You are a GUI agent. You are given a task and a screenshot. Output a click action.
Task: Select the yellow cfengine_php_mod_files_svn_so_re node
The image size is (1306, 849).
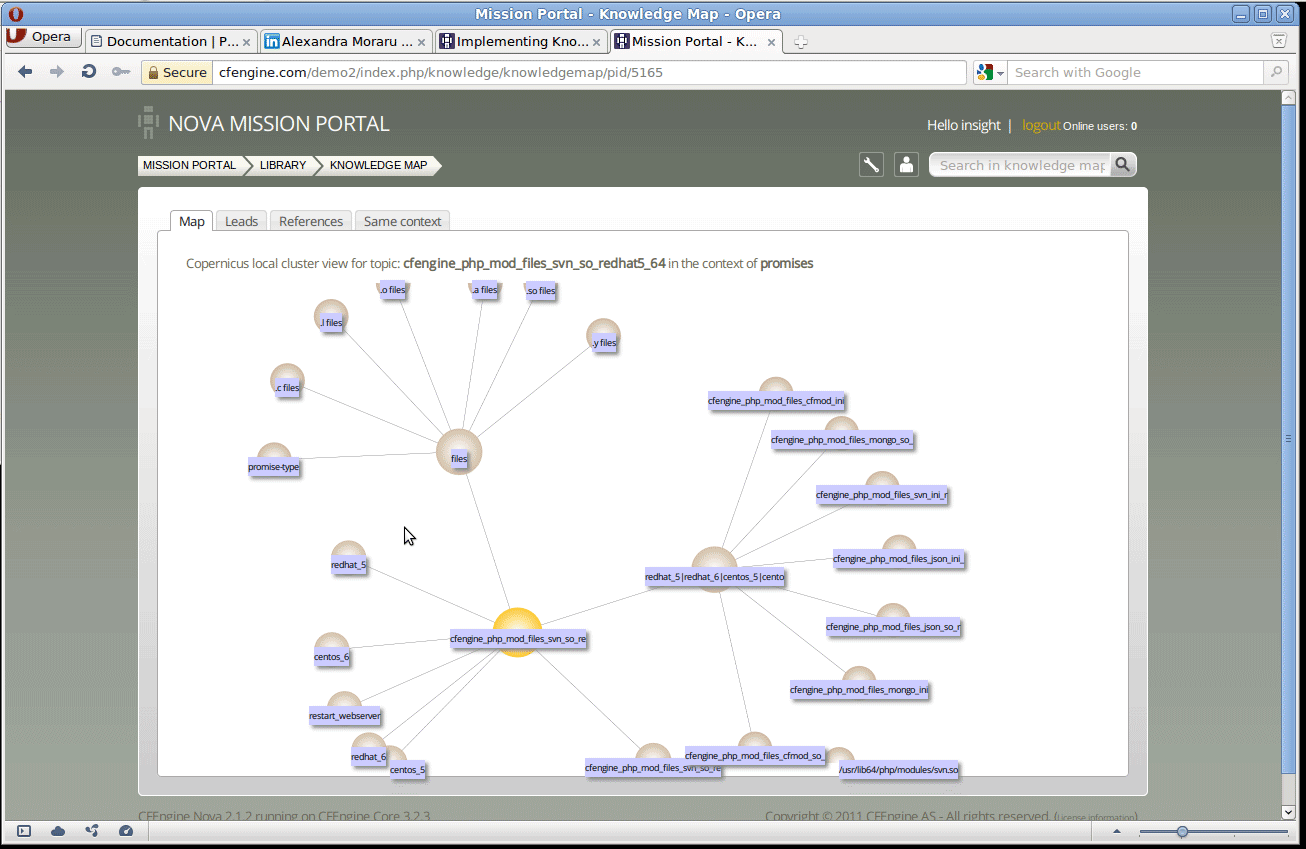coord(518,633)
